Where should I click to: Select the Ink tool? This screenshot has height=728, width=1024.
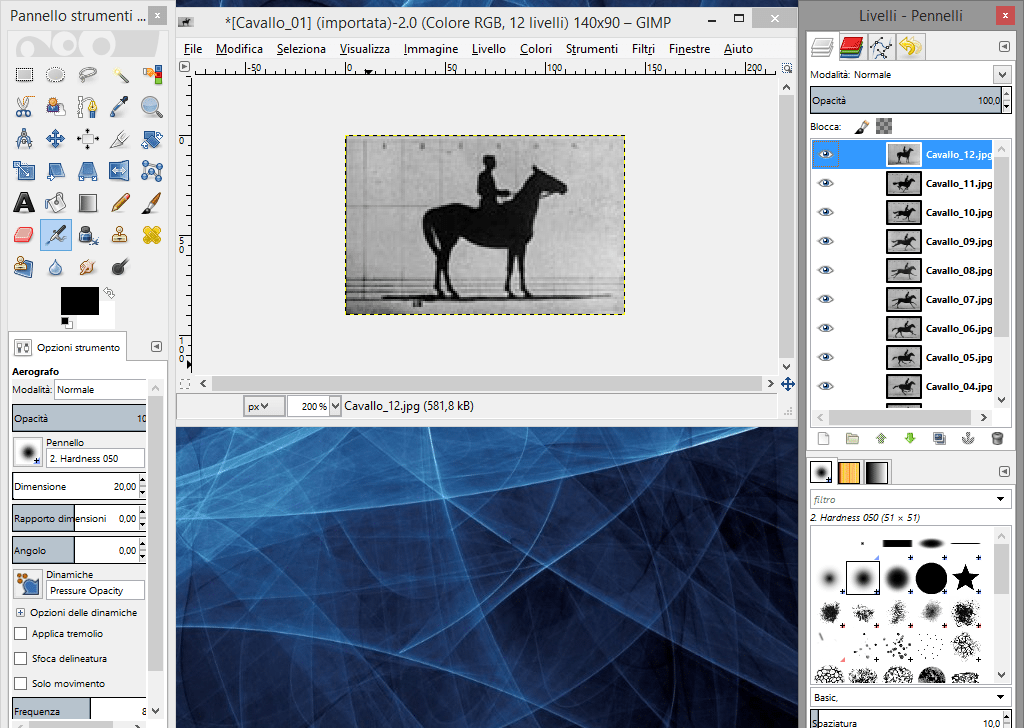[88, 234]
